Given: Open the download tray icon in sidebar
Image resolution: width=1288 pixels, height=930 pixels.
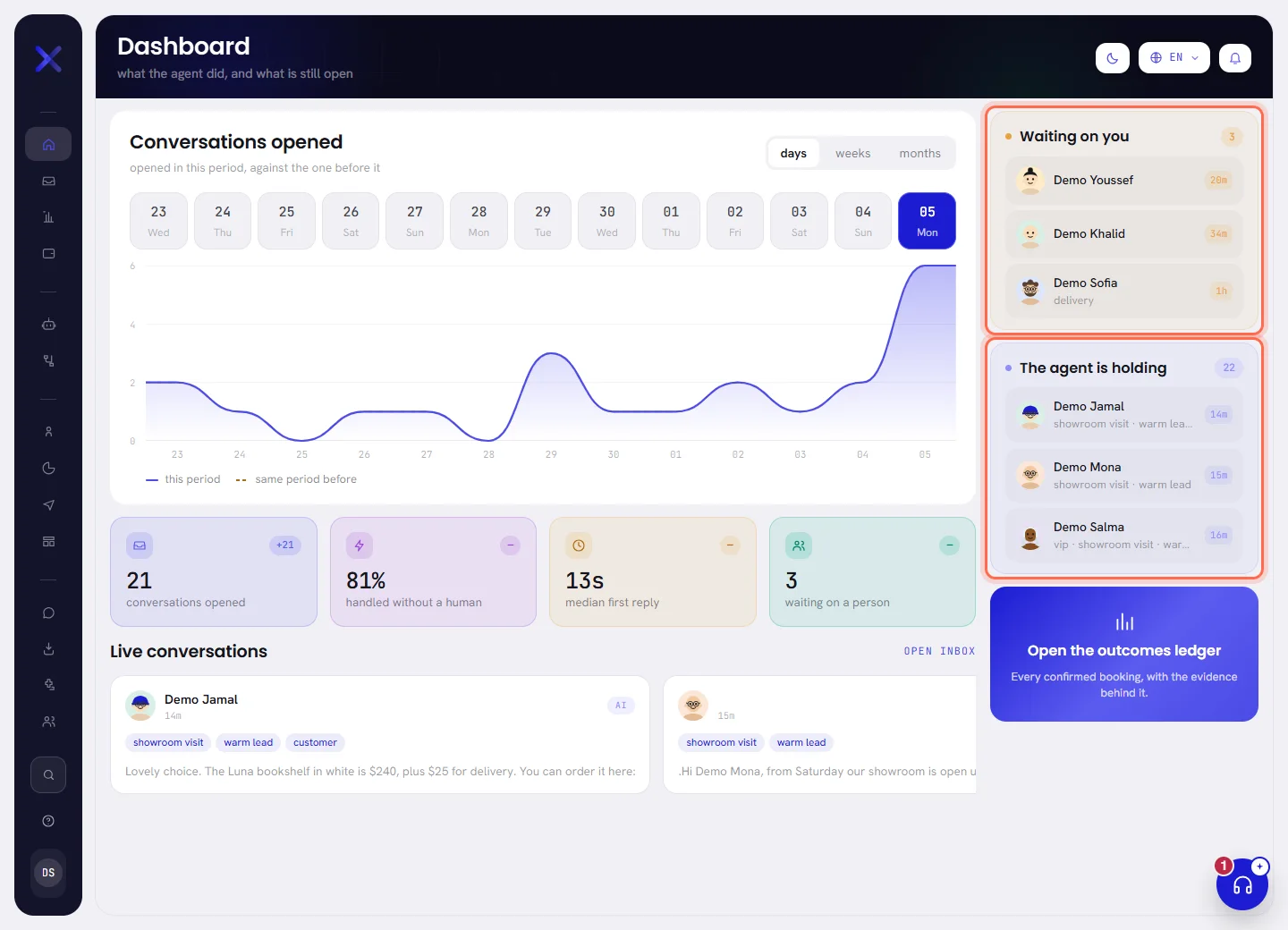Looking at the screenshot, I should pyautogui.click(x=48, y=649).
